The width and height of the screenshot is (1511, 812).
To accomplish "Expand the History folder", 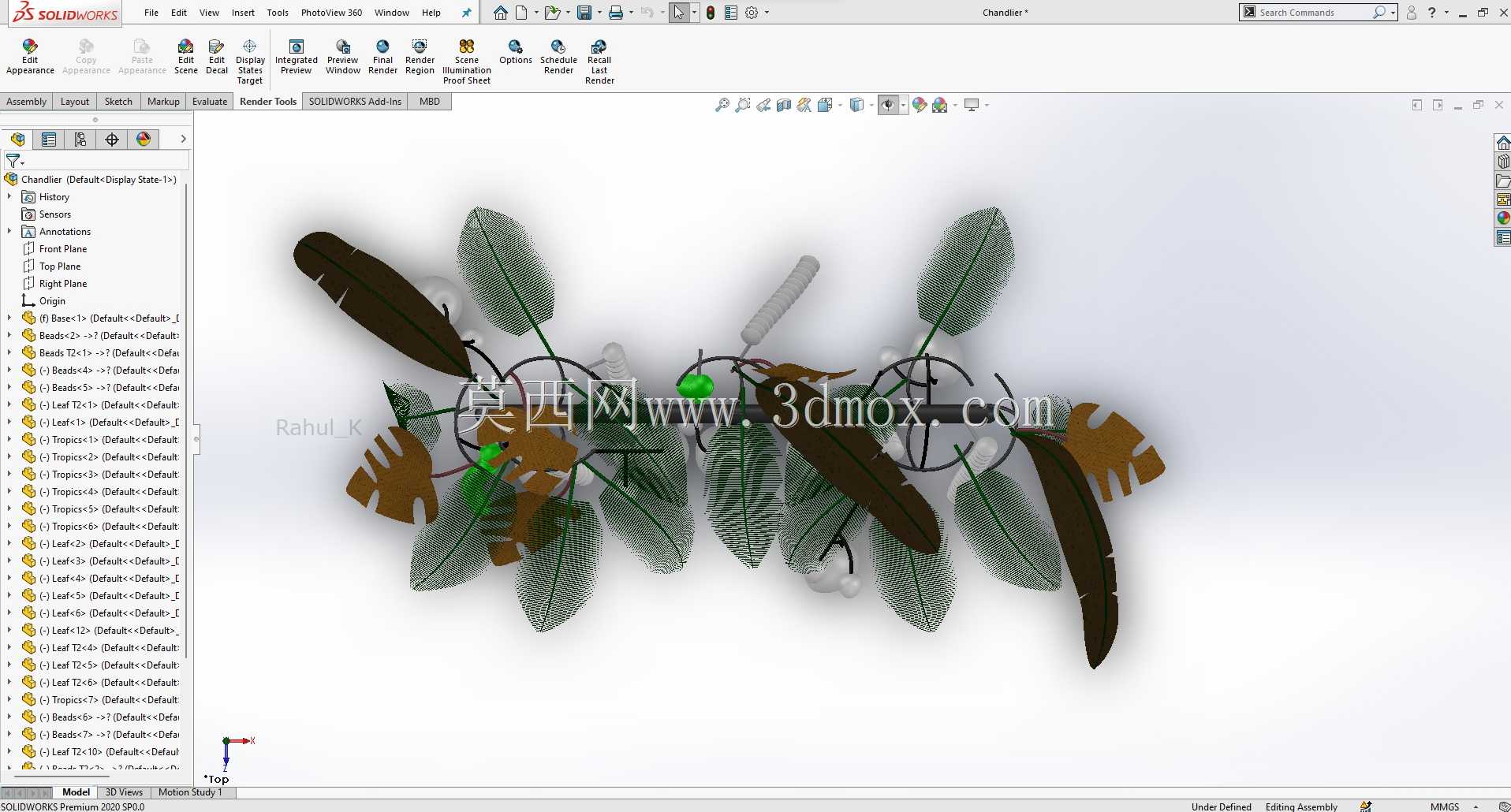I will pos(9,197).
